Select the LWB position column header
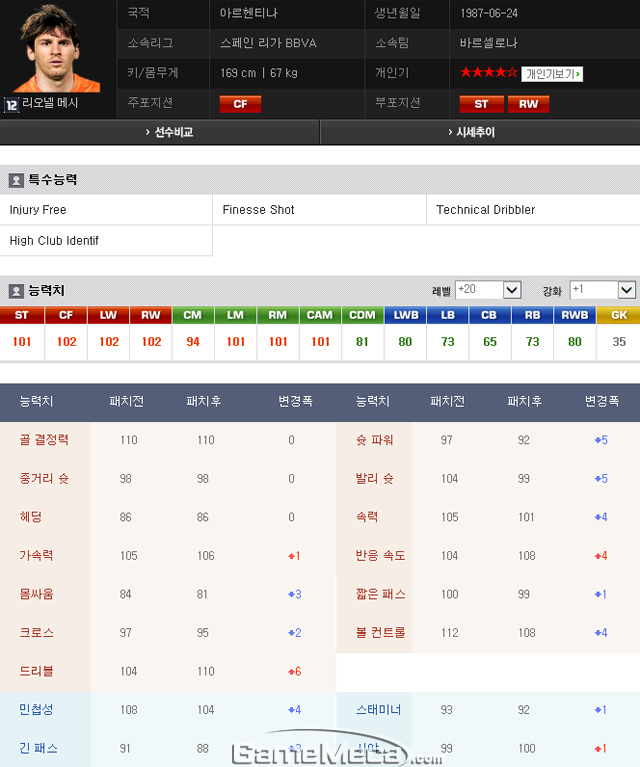 coord(405,315)
